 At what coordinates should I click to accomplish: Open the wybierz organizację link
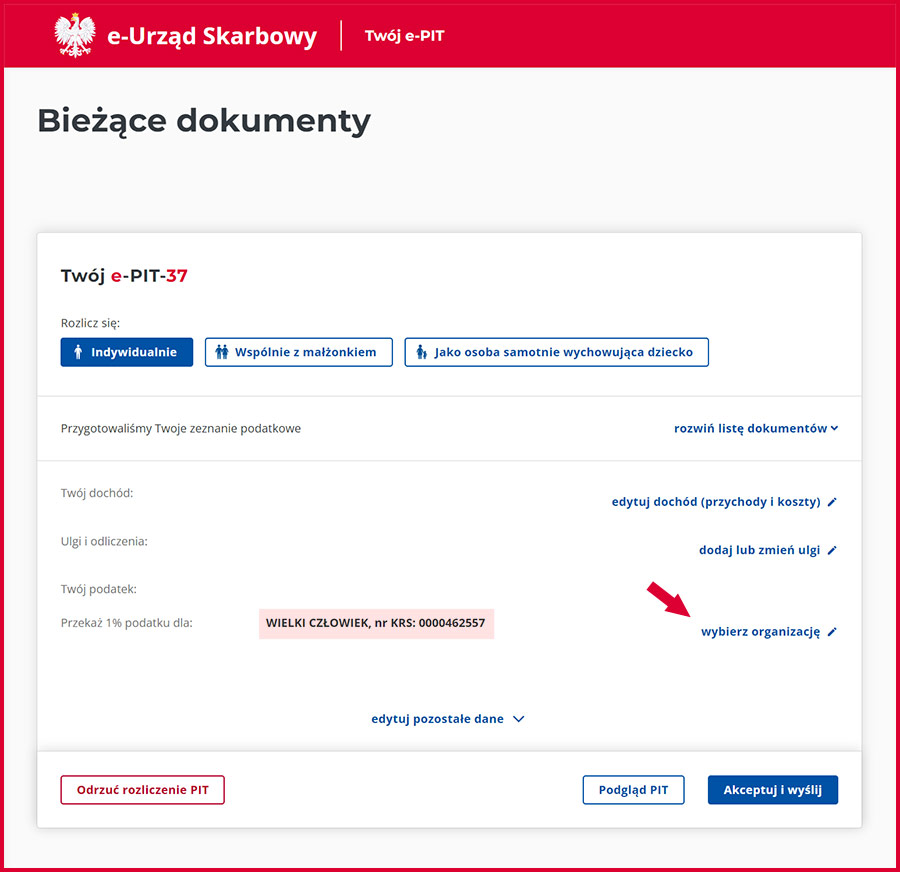(760, 632)
